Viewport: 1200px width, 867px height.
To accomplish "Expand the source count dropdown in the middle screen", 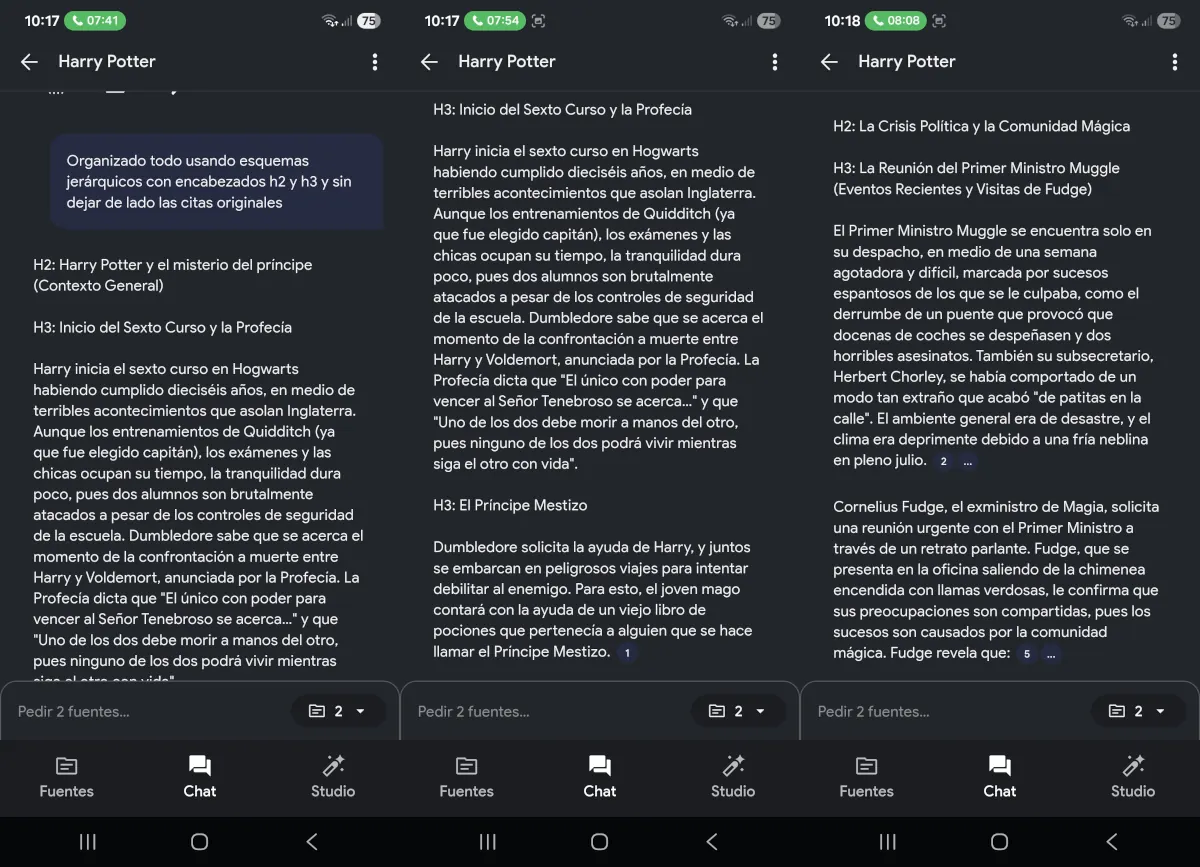I will point(738,711).
